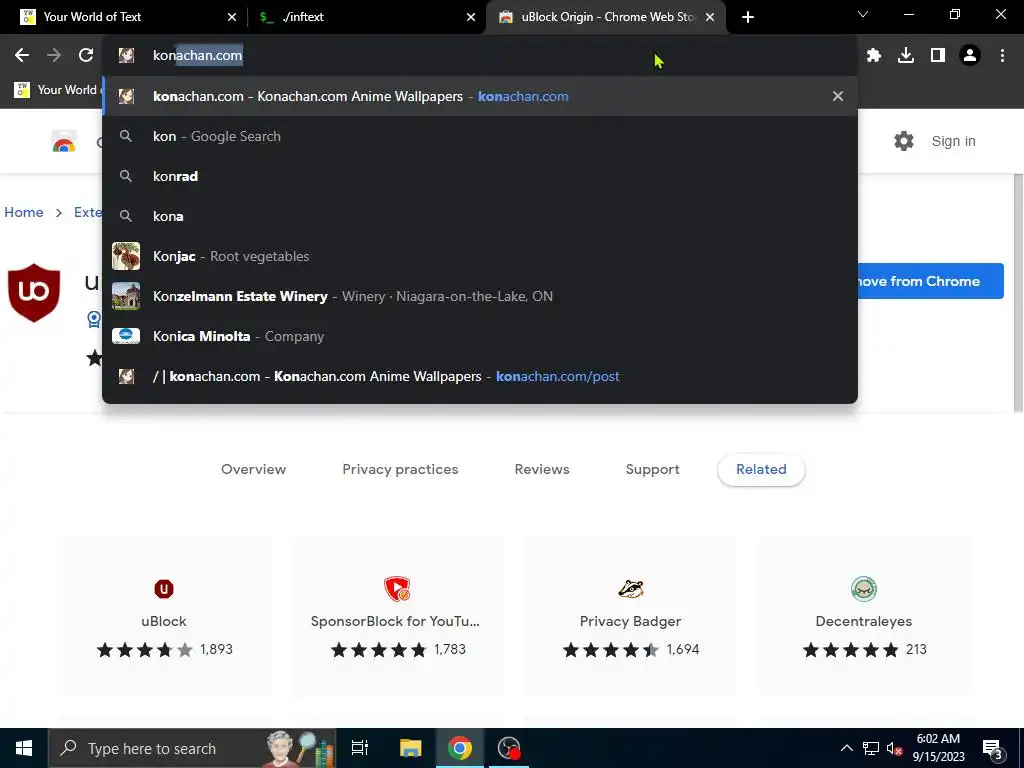Open the Chrome profile avatar
Screen dimensions: 1024x768
point(970,56)
